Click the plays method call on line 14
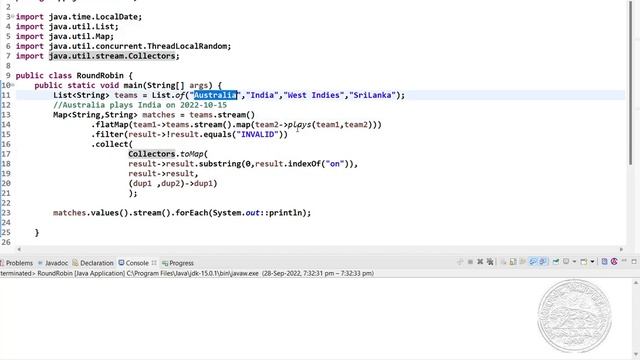The height and width of the screenshot is (360, 640). tap(299, 124)
